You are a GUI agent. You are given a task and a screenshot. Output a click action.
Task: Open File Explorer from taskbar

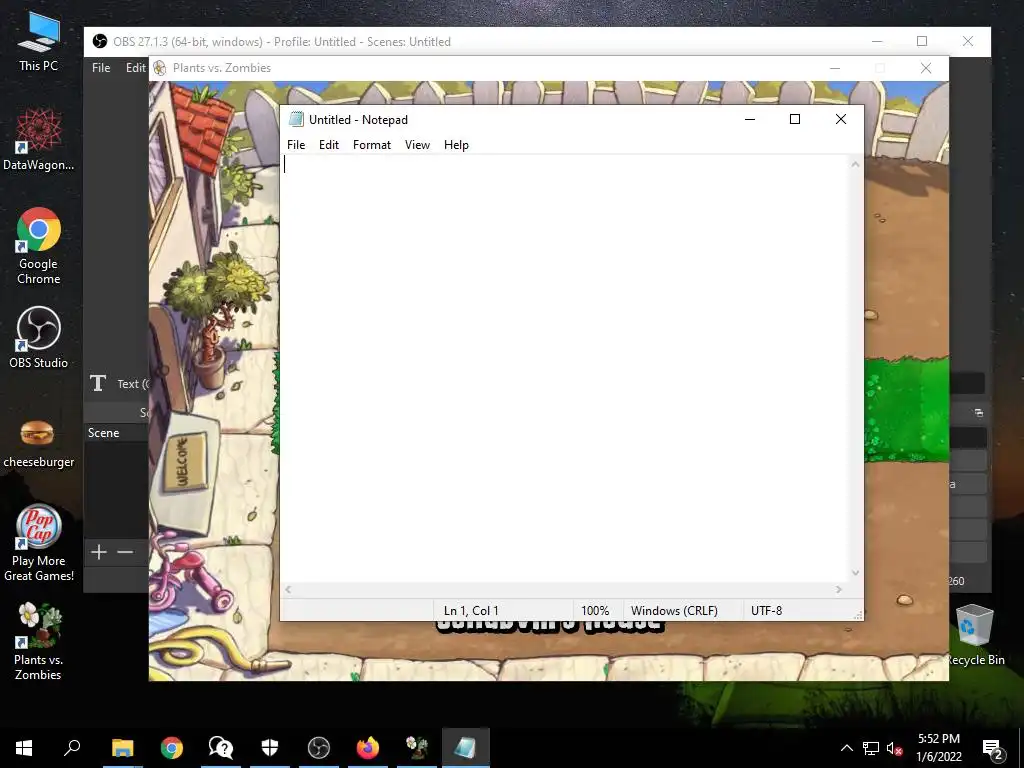[122, 747]
